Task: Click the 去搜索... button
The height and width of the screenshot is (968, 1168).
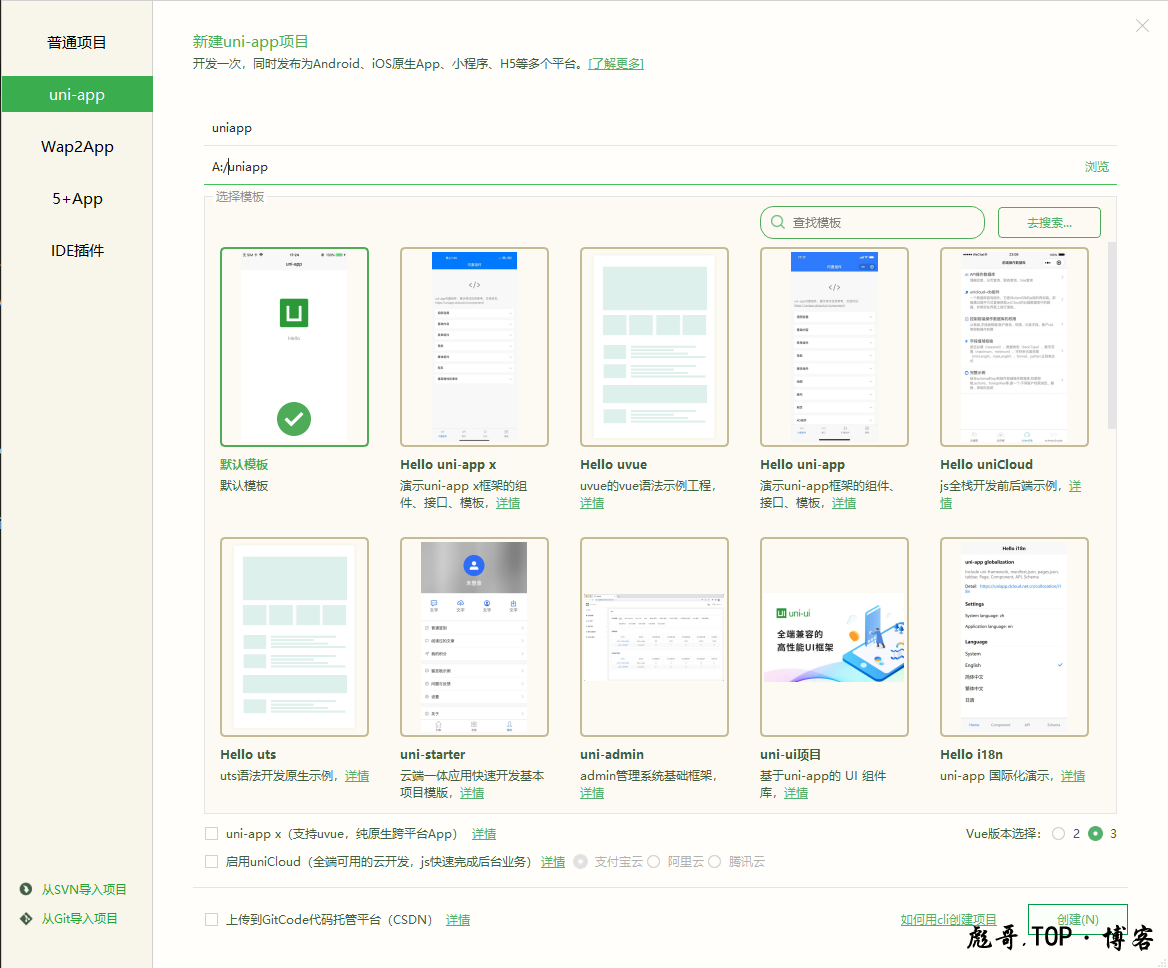Action: (x=1049, y=223)
